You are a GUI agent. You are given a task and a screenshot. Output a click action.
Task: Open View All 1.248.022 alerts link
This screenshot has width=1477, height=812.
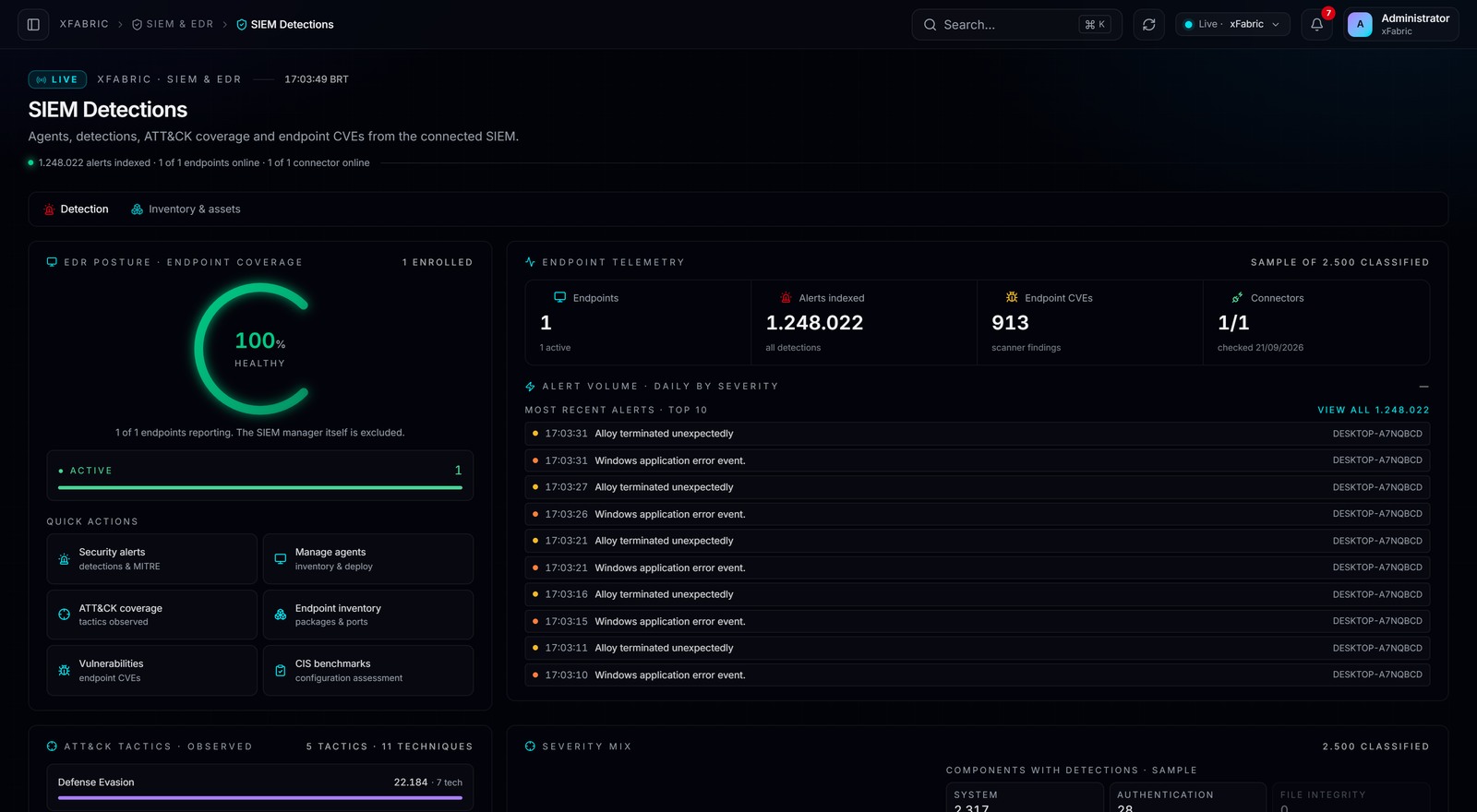click(x=1374, y=410)
